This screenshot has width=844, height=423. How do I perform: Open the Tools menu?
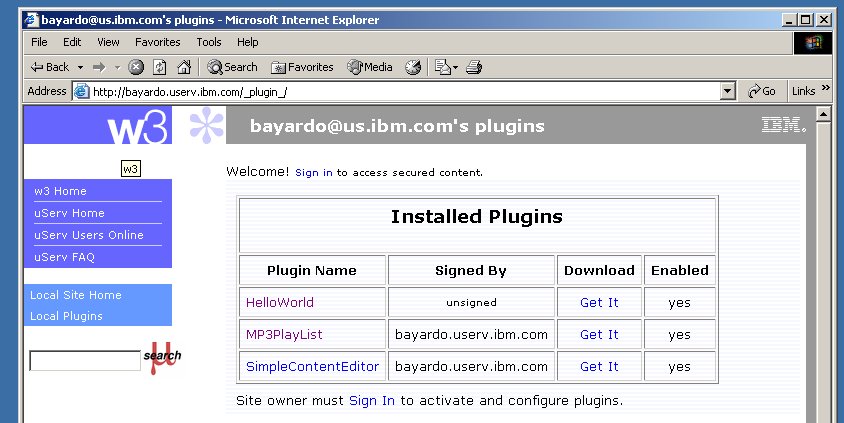(209, 42)
